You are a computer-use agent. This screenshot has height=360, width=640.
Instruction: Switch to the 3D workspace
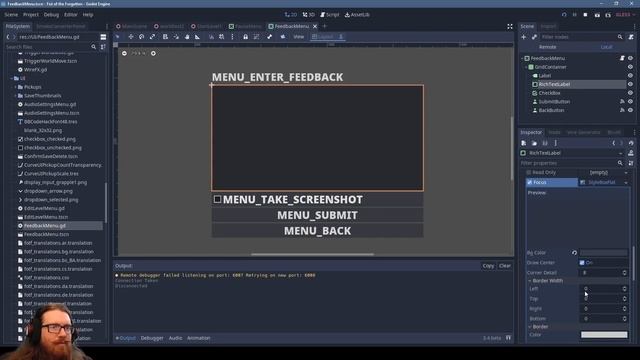click(x=309, y=15)
